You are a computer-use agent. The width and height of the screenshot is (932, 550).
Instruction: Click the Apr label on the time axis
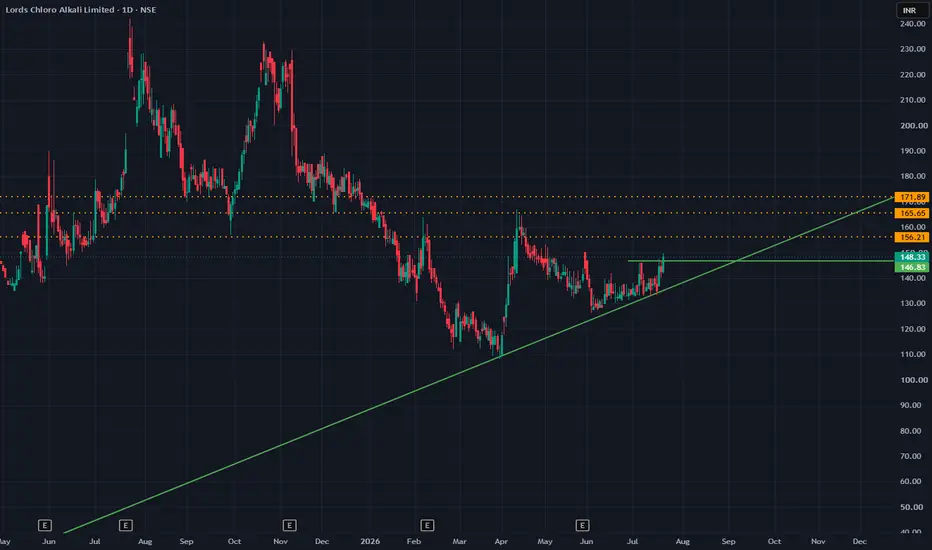pyautogui.click(x=501, y=542)
